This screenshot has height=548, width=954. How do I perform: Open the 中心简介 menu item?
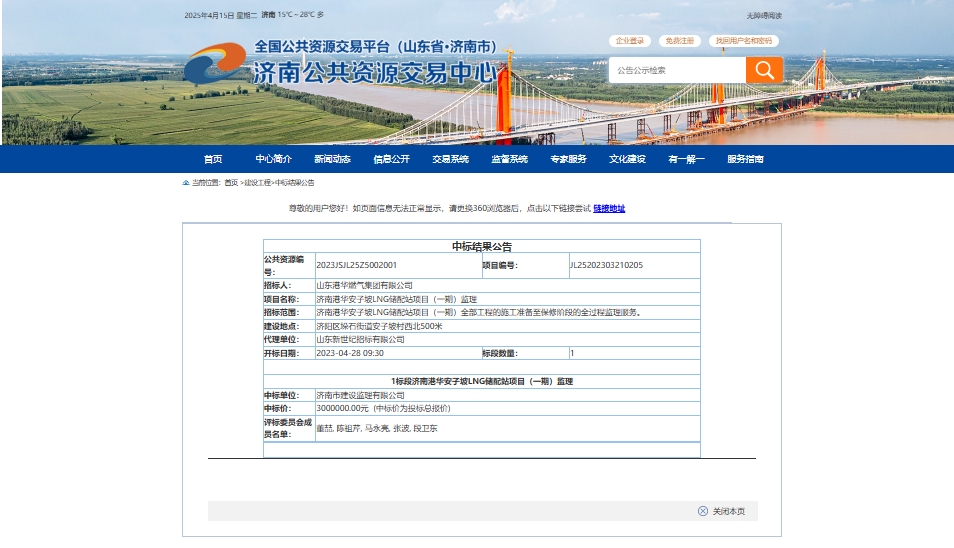coord(273,159)
